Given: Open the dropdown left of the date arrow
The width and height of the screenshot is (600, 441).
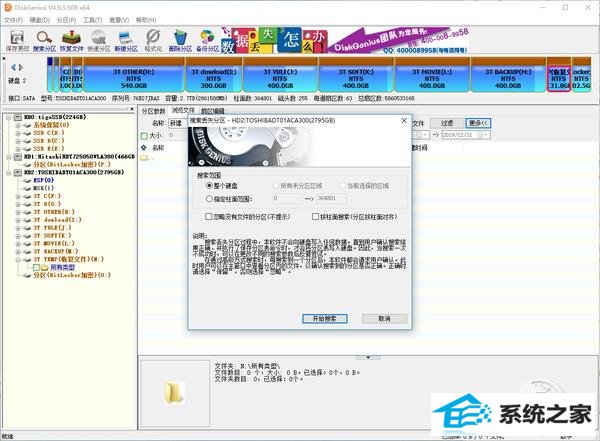Looking at the screenshot, I should (x=425, y=135).
